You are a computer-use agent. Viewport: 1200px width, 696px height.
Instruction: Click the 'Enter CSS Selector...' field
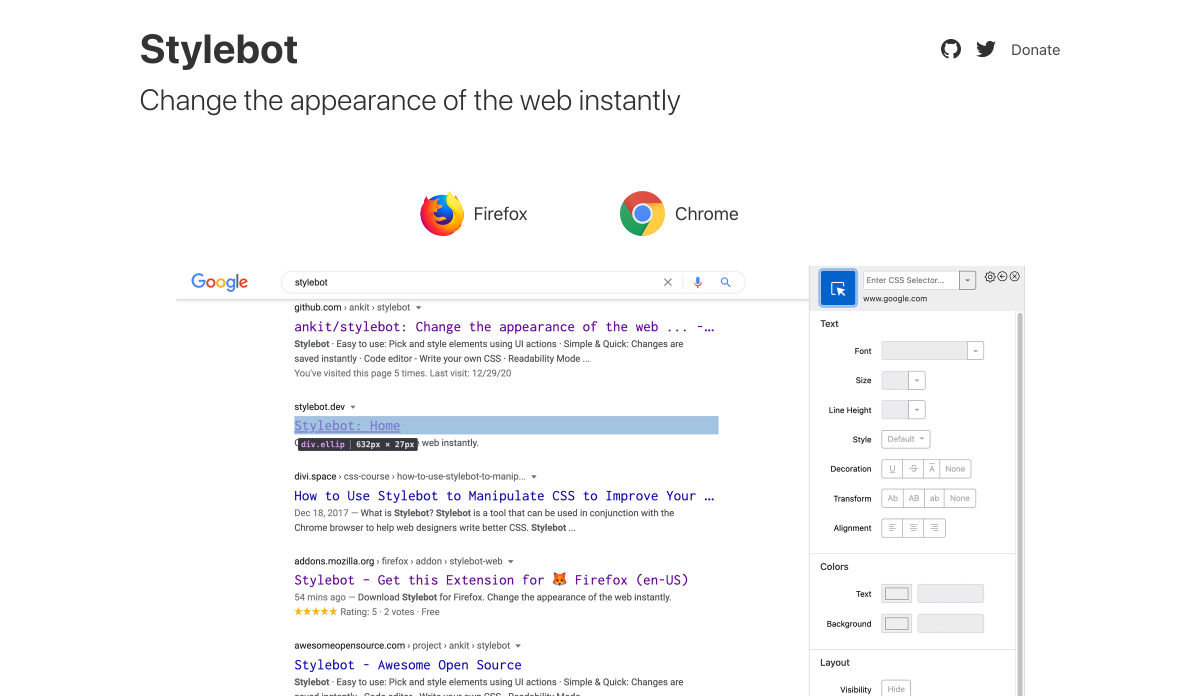coord(911,280)
